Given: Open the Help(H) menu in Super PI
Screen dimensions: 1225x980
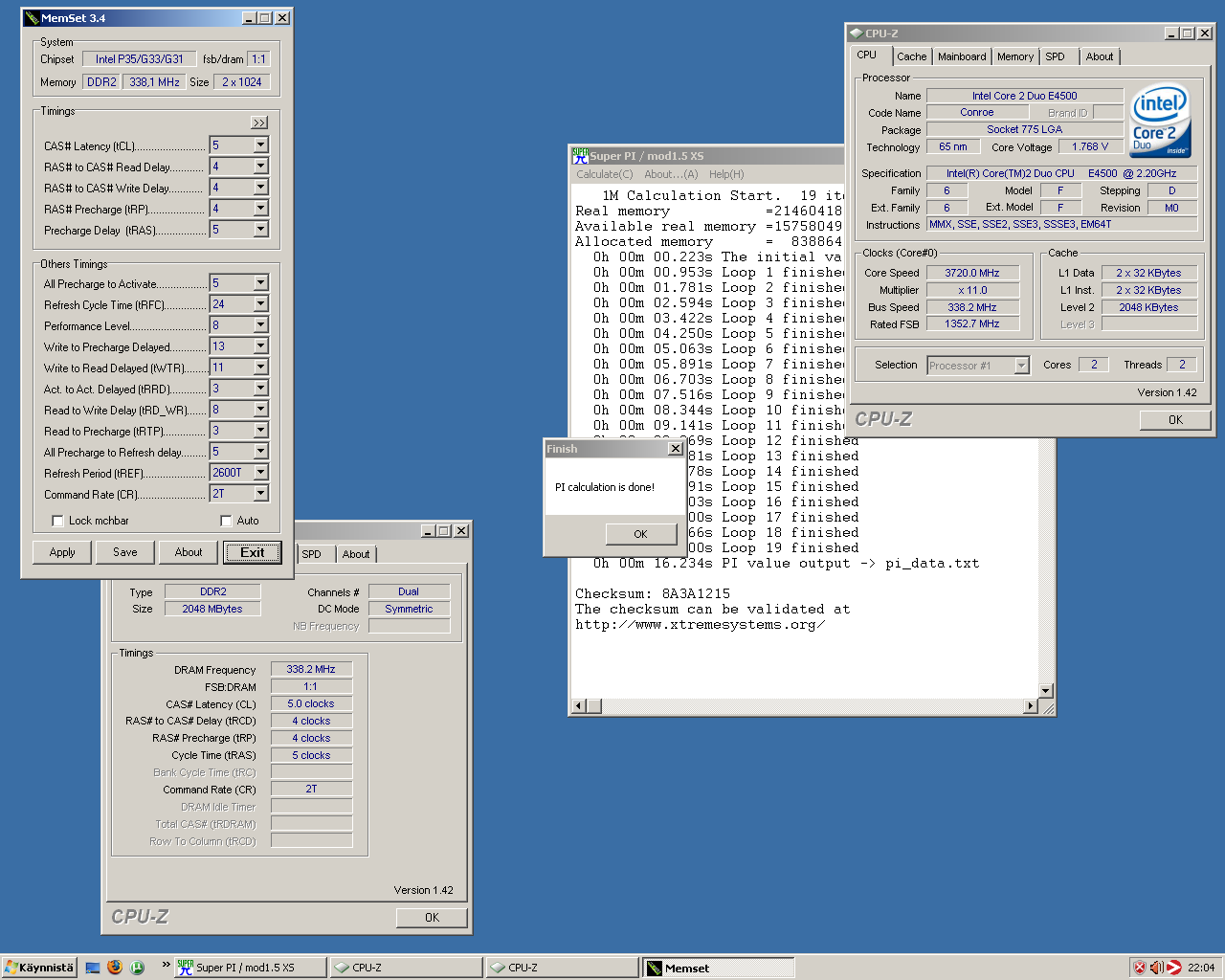Looking at the screenshot, I should click(726, 174).
